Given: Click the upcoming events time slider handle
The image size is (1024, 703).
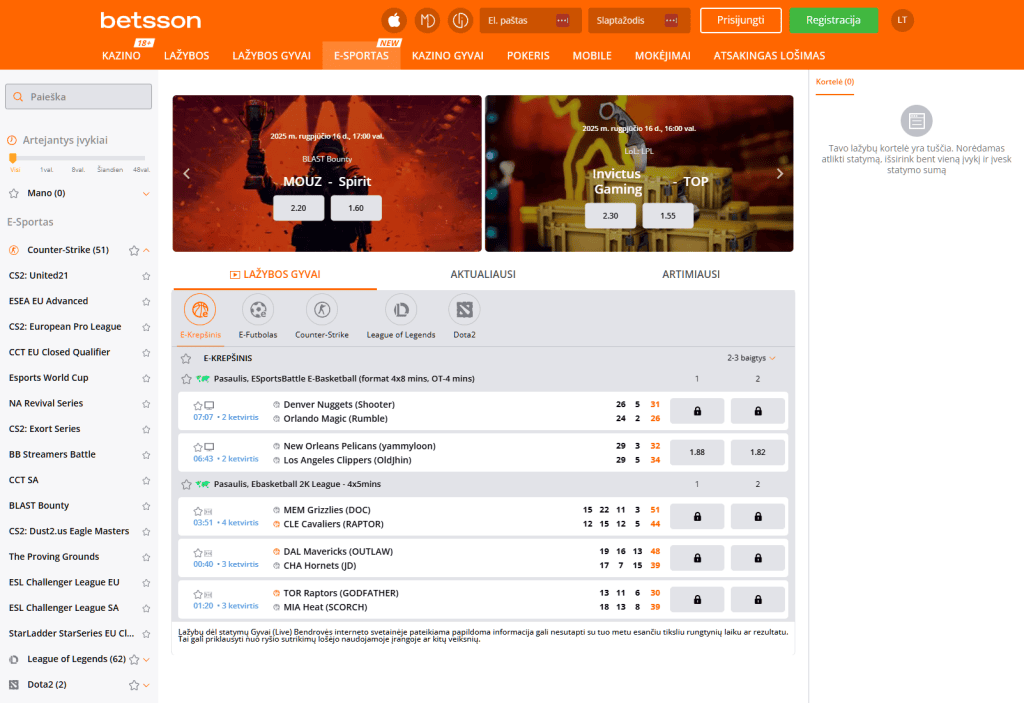Looking at the screenshot, I should (12, 158).
